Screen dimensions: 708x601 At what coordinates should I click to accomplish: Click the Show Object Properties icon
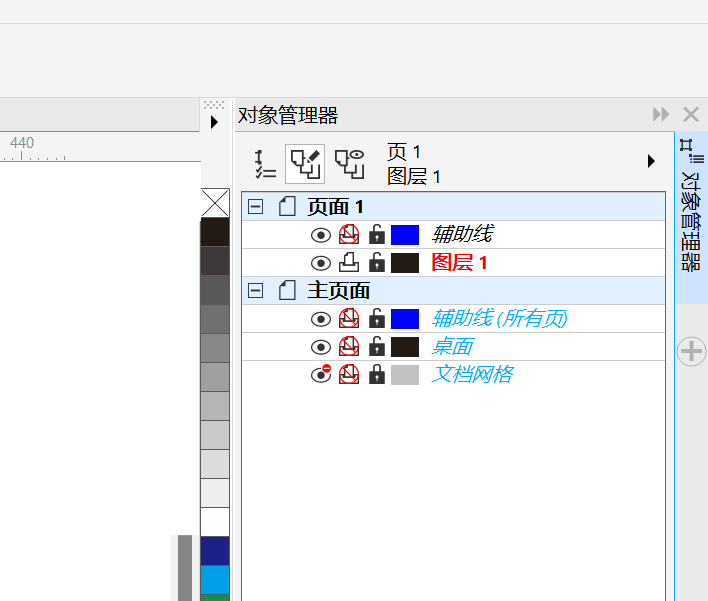(x=265, y=163)
